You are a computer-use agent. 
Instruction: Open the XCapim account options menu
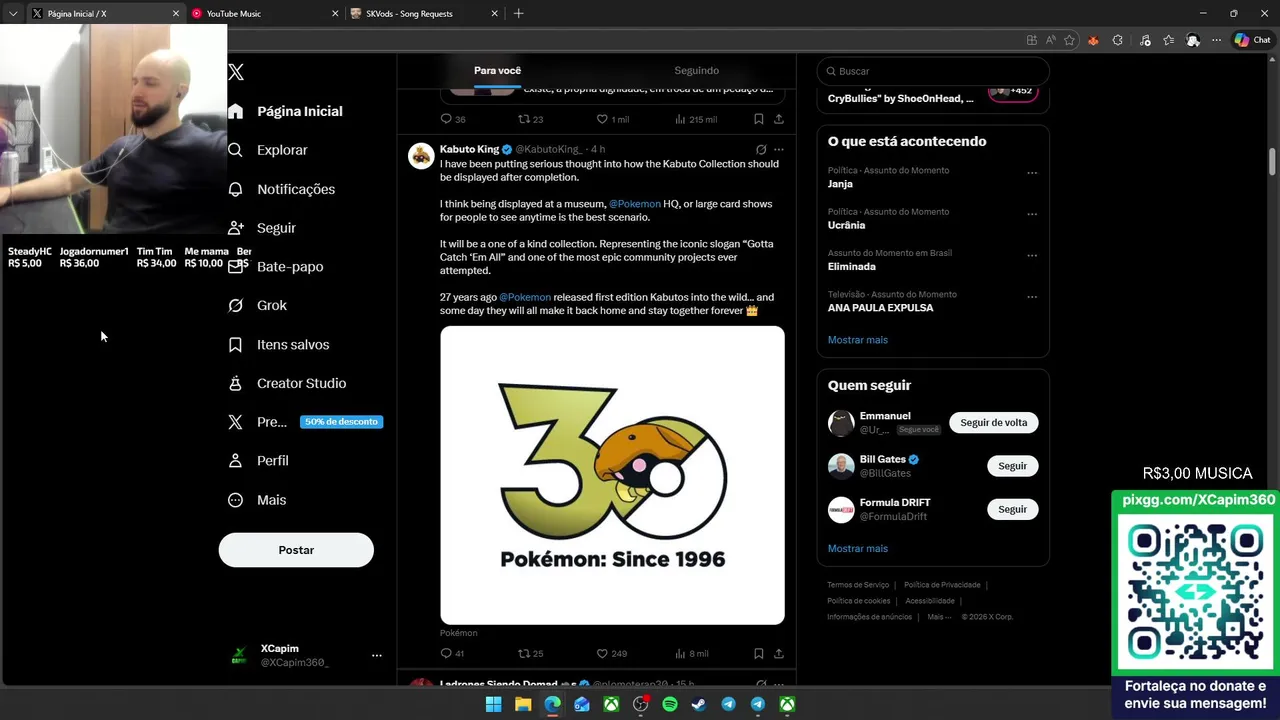tap(377, 656)
